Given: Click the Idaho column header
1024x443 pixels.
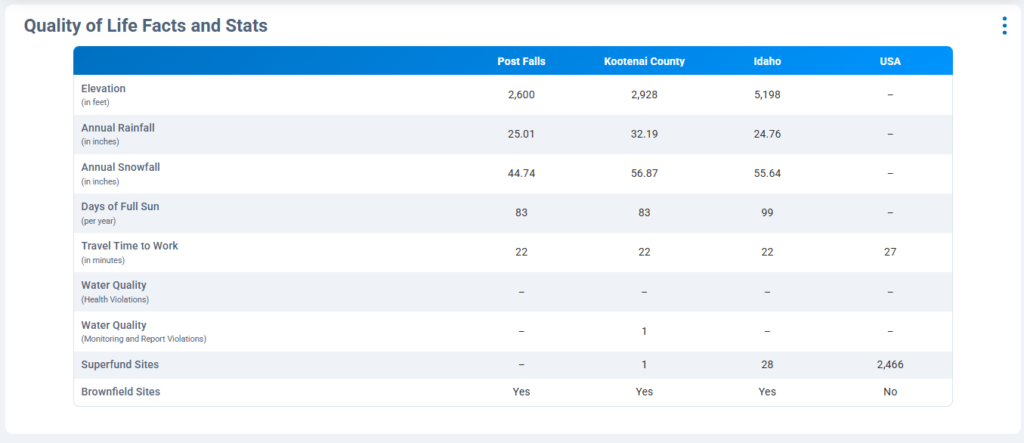Looking at the screenshot, I should pos(767,61).
